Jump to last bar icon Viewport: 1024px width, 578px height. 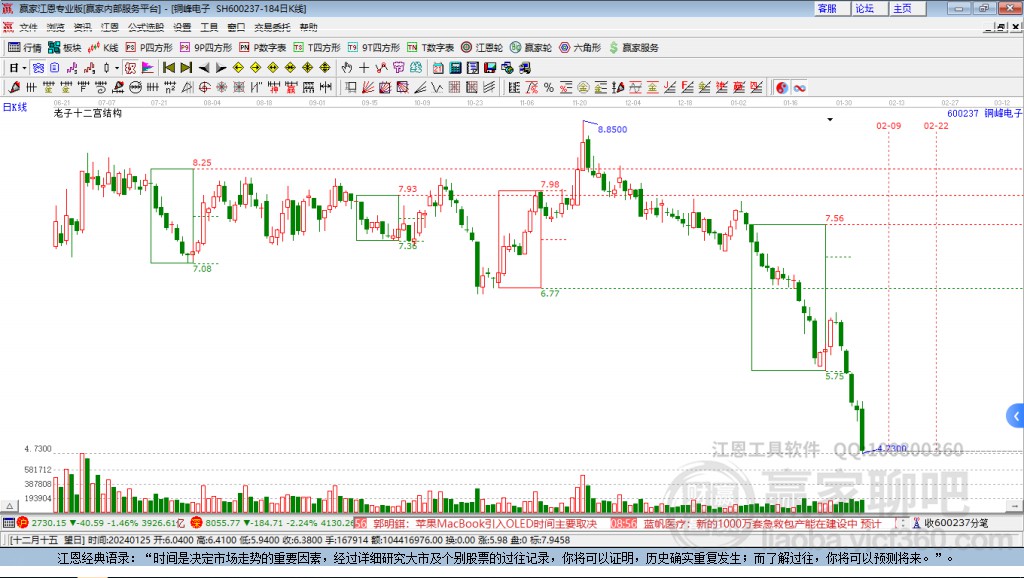(186, 68)
